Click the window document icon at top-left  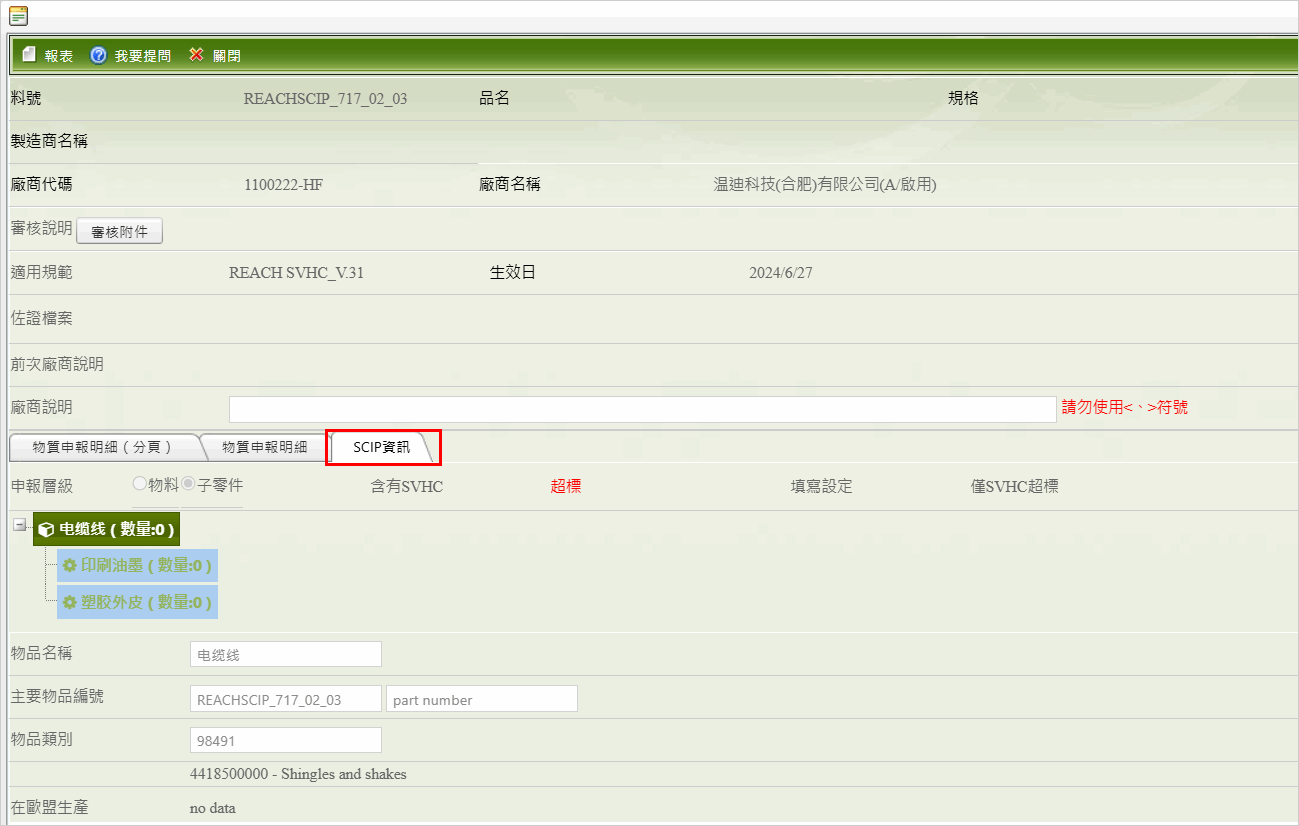(18, 15)
